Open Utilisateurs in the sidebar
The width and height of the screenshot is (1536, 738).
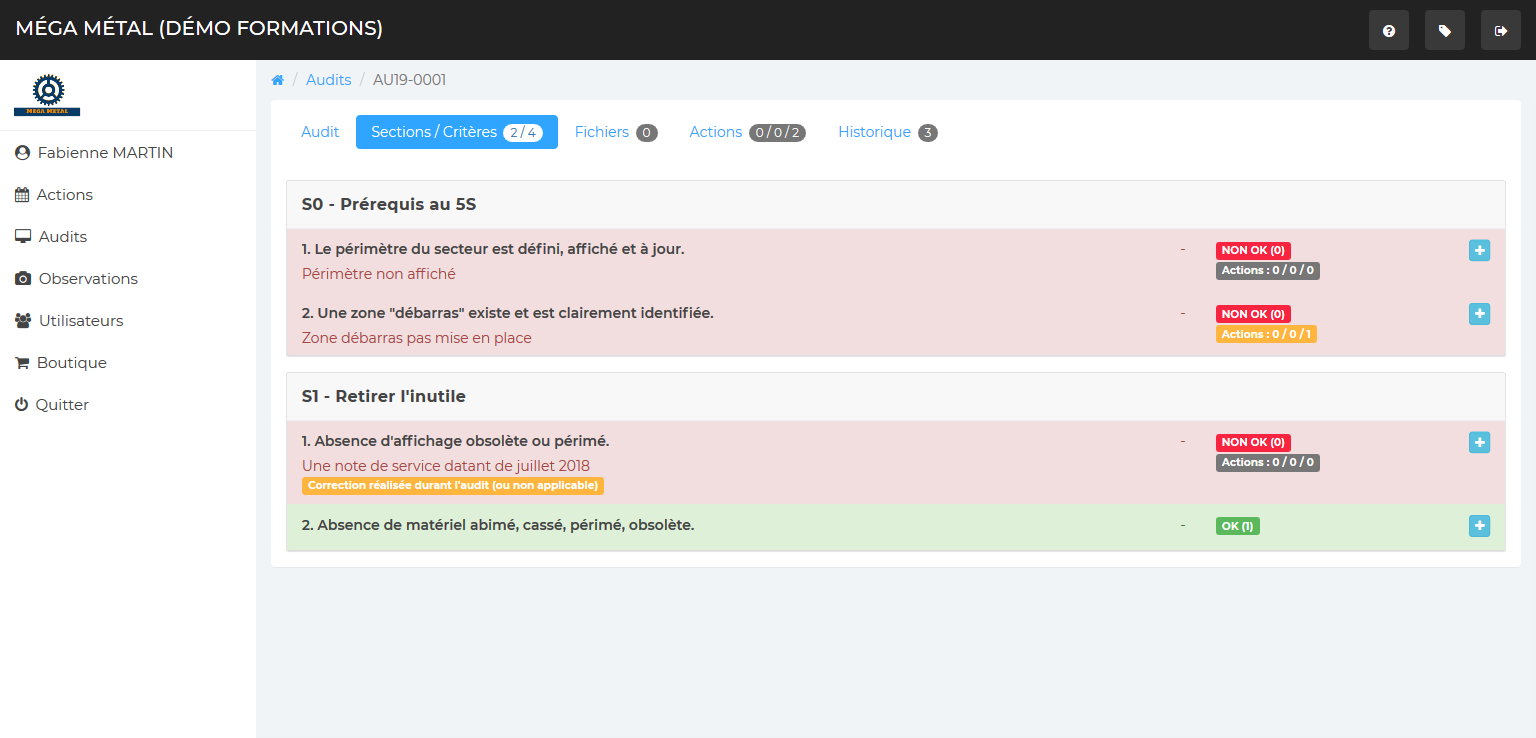tap(80, 321)
